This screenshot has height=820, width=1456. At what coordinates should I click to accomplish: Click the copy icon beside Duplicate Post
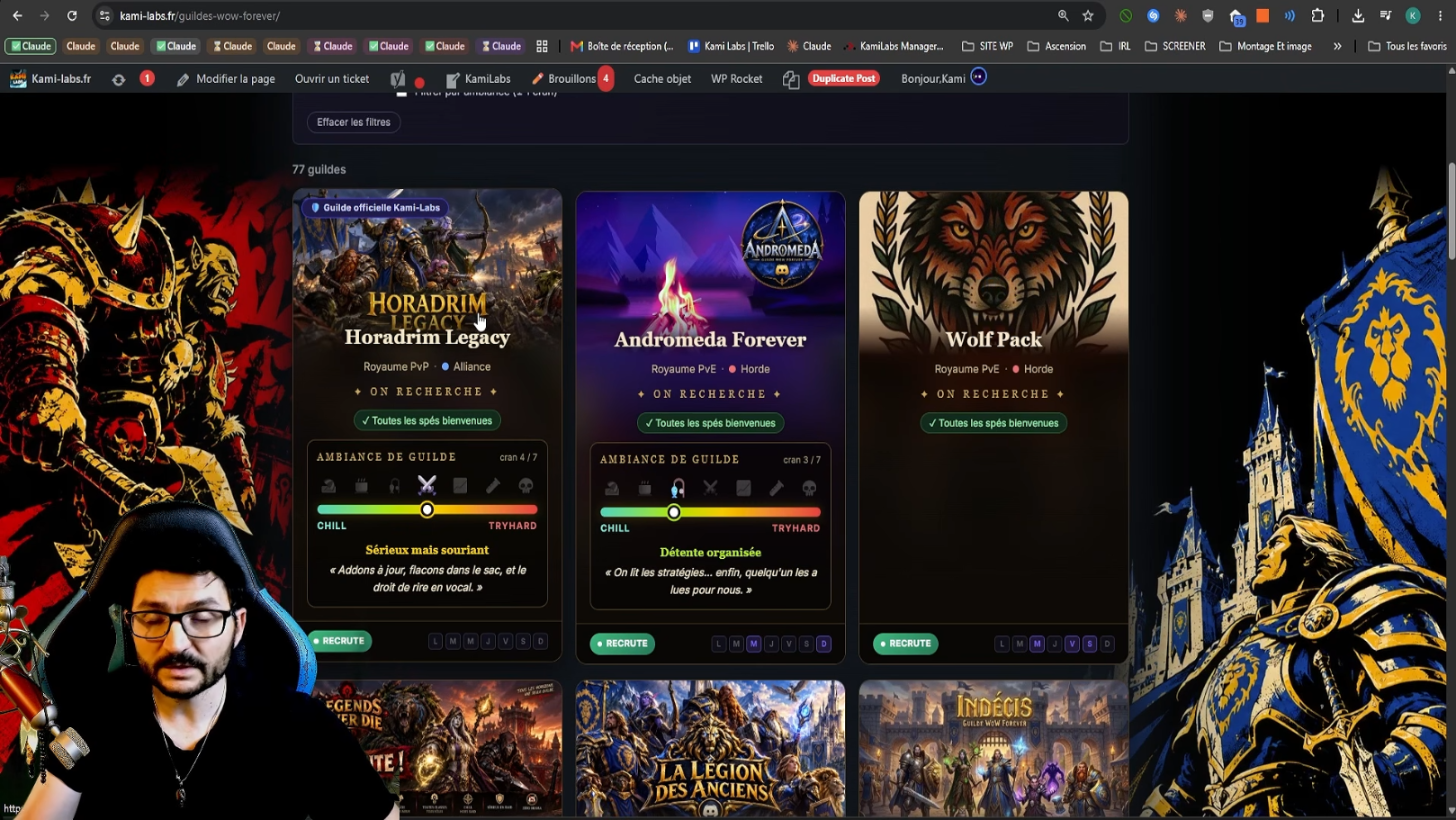coord(791,79)
